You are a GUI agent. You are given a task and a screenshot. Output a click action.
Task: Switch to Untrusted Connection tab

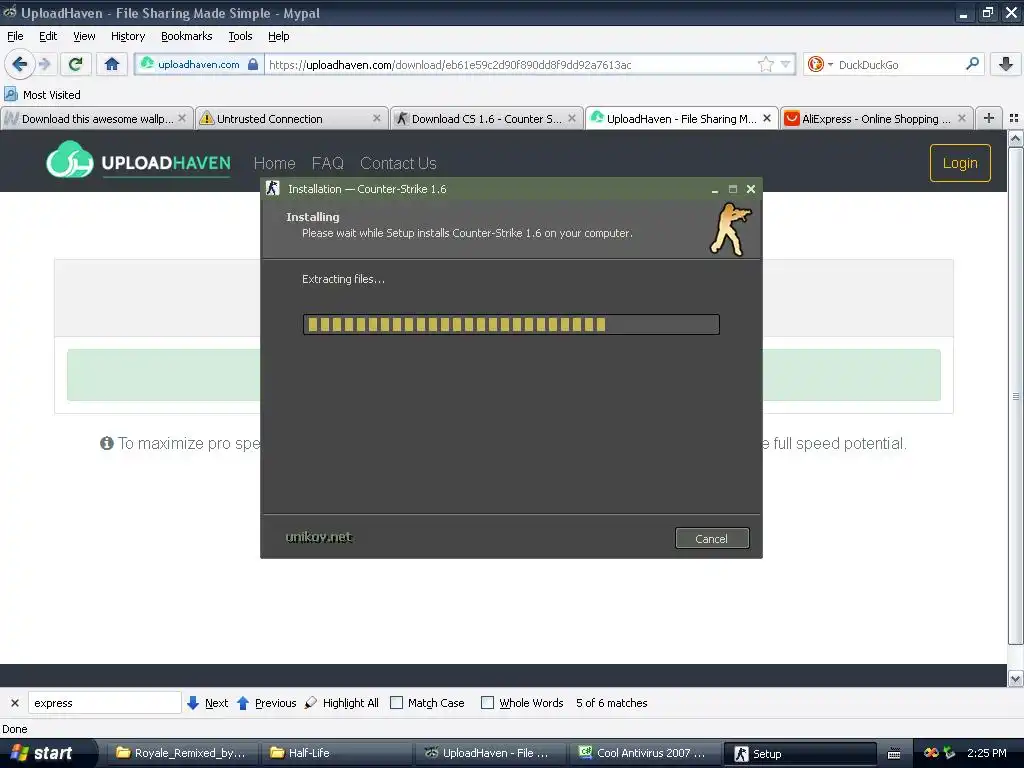coord(291,118)
